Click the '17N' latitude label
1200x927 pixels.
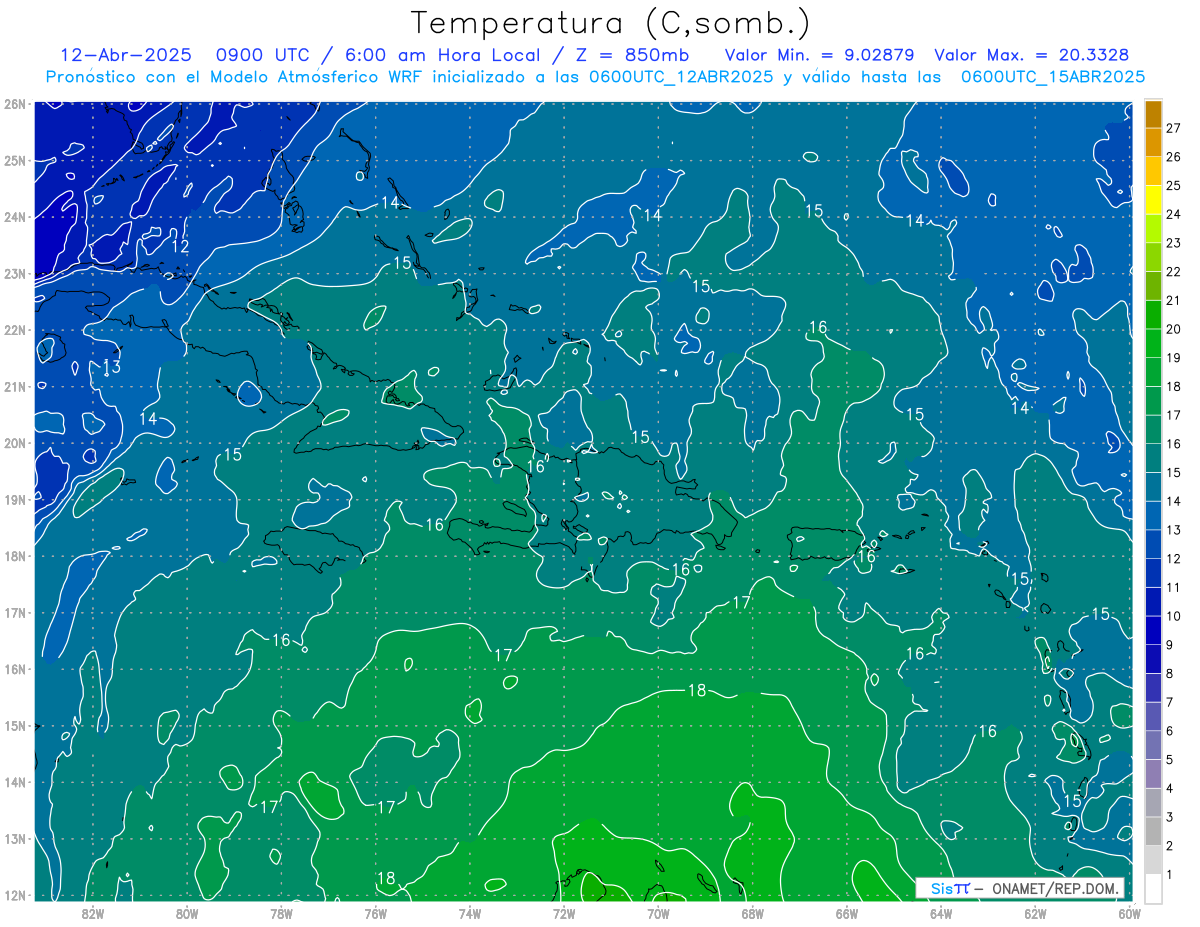(14, 612)
